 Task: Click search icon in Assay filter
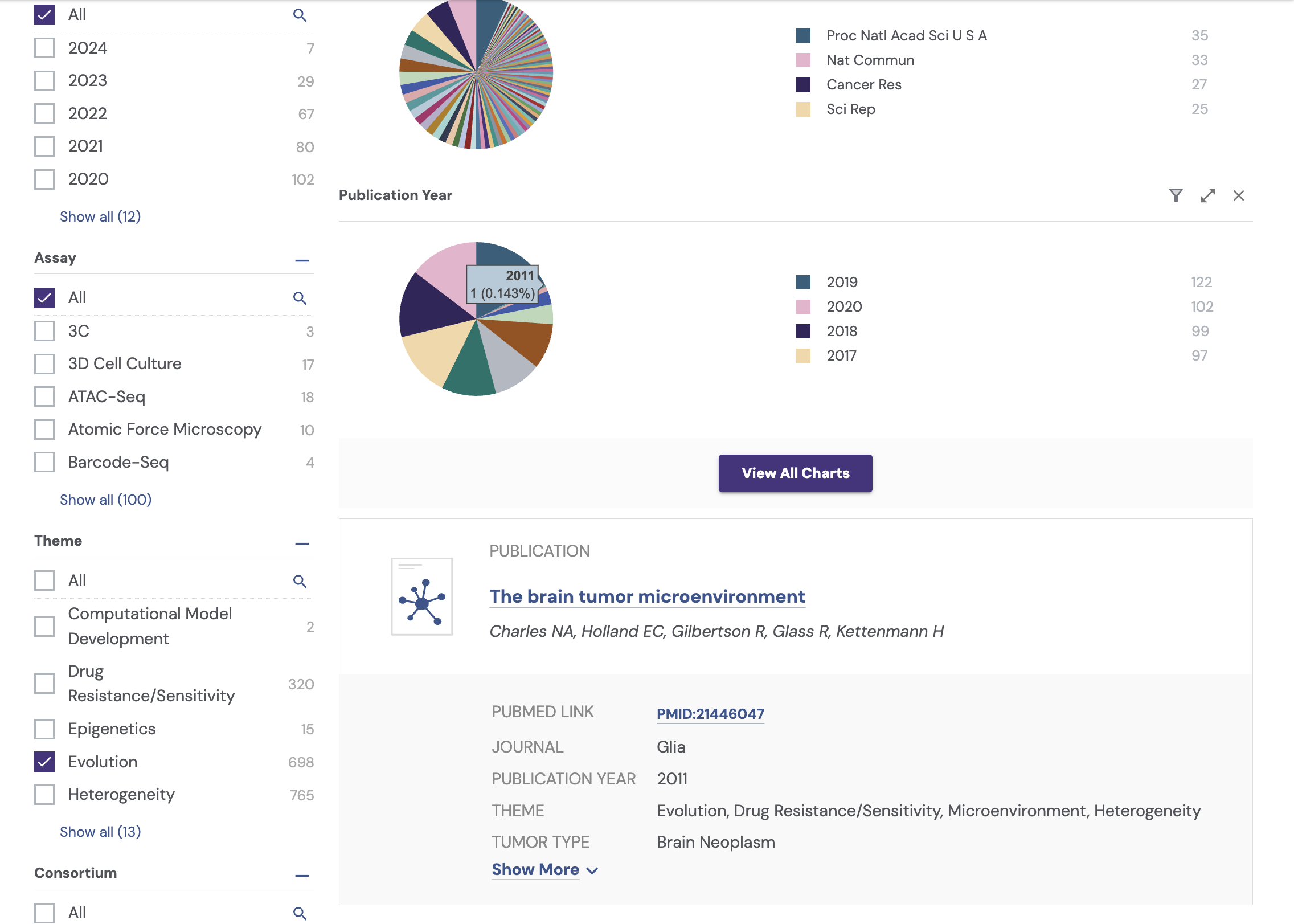[x=300, y=298]
